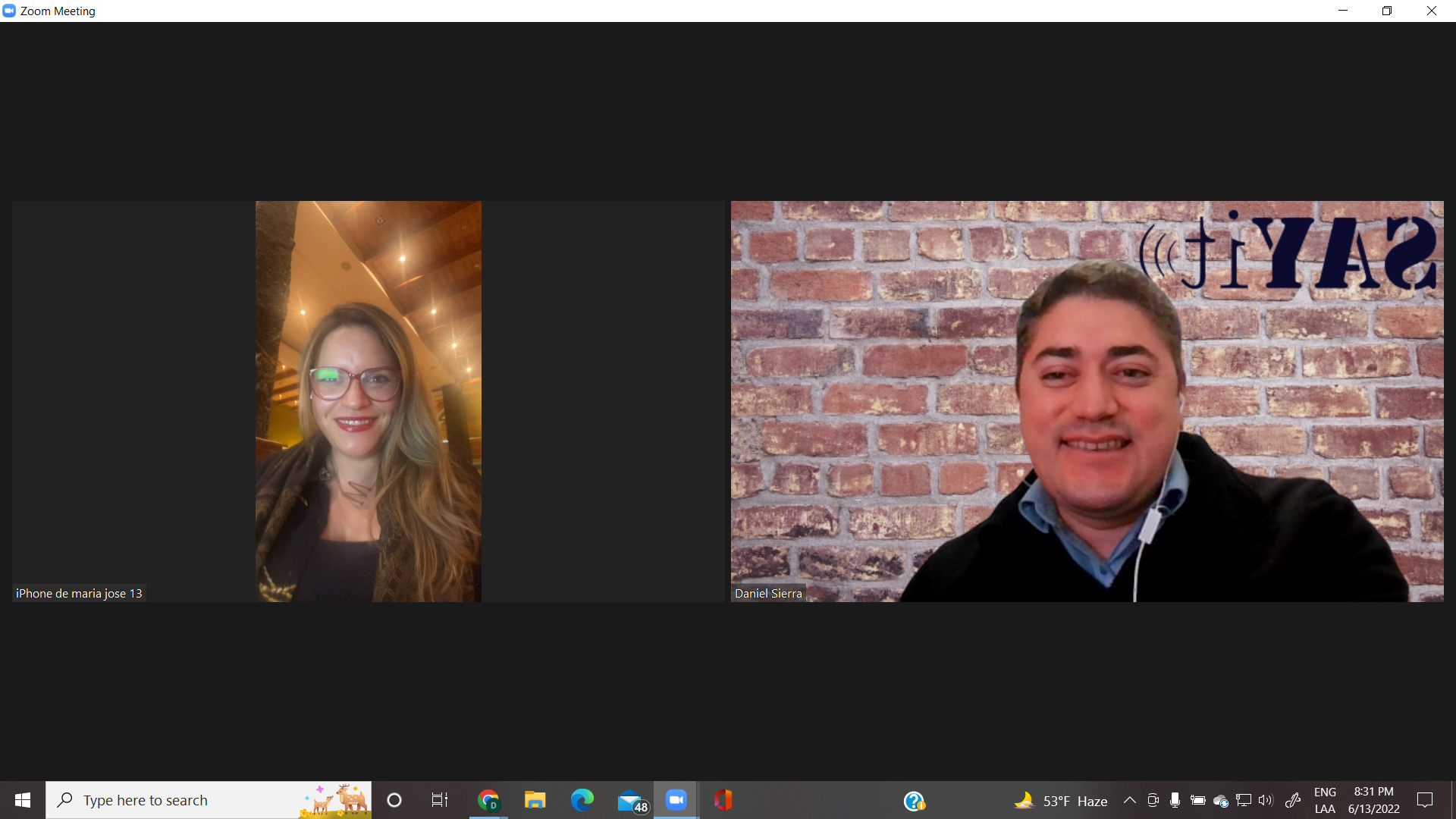The width and height of the screenshot is (1456, 819).
Task: Open the Microsoft Office taskbar icon
Action: (723, 800)
